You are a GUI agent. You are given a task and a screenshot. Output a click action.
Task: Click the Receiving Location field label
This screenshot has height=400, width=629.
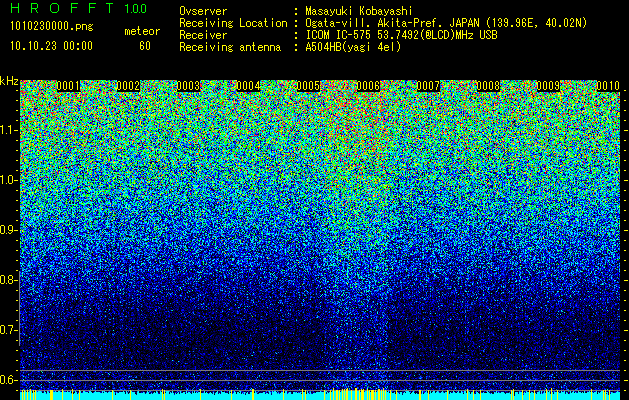point(233,23)
